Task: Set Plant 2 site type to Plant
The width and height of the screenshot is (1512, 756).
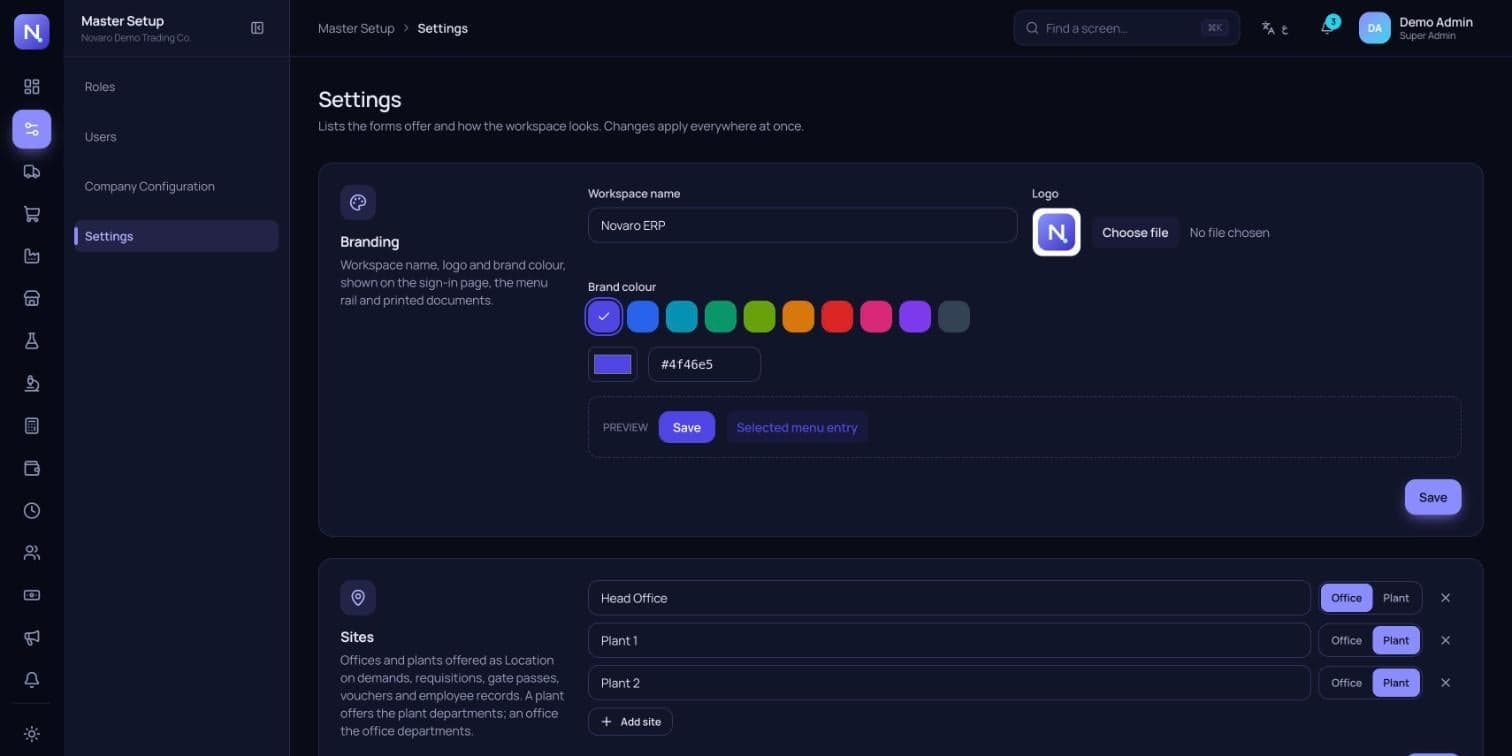Action: 1396,683
